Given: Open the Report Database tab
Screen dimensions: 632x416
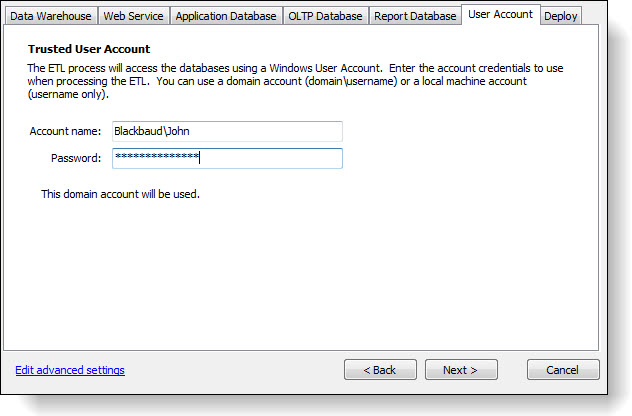Looking at the screenshot, I should coord(415,16).
